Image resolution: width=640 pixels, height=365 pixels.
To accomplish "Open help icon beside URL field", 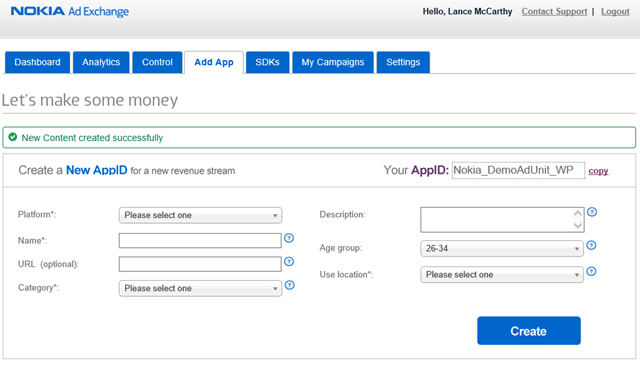I will click(289, 262).
